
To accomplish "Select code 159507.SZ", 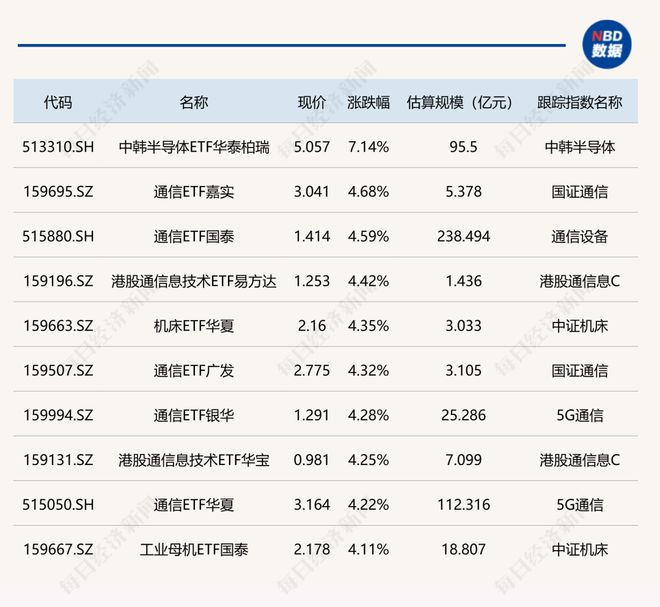I will pyautogui.click(x=58, y=371).
